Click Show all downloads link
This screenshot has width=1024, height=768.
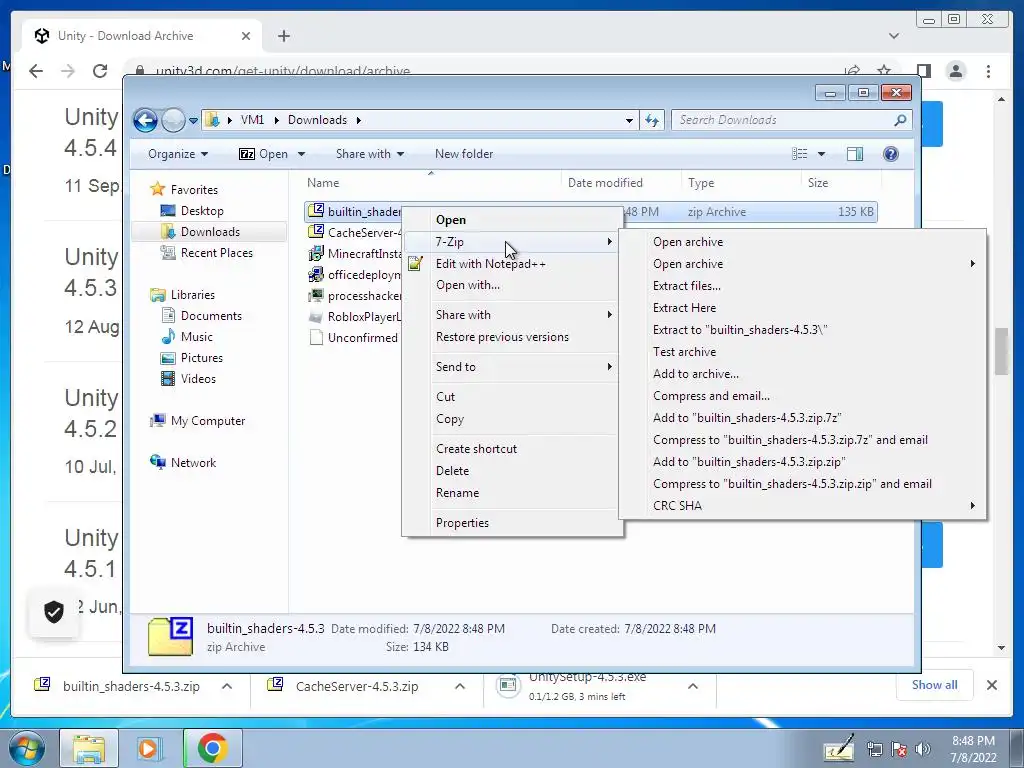pyautogui.click(x=935, y=685)
